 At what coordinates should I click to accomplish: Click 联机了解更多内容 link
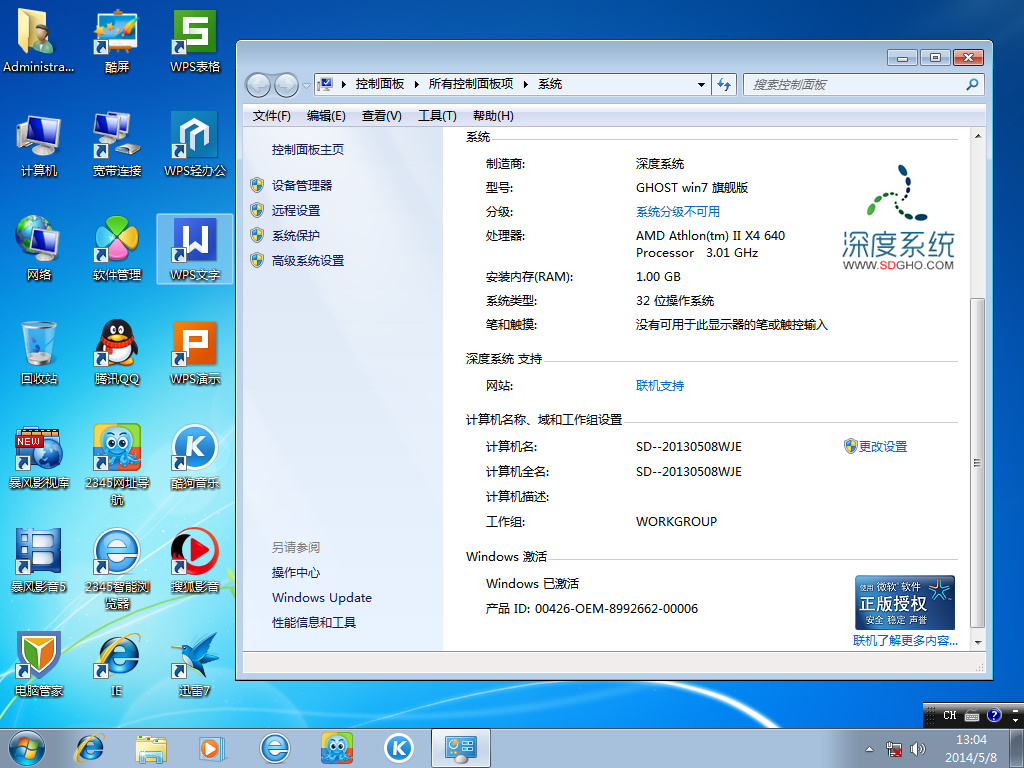pos(905,641)
